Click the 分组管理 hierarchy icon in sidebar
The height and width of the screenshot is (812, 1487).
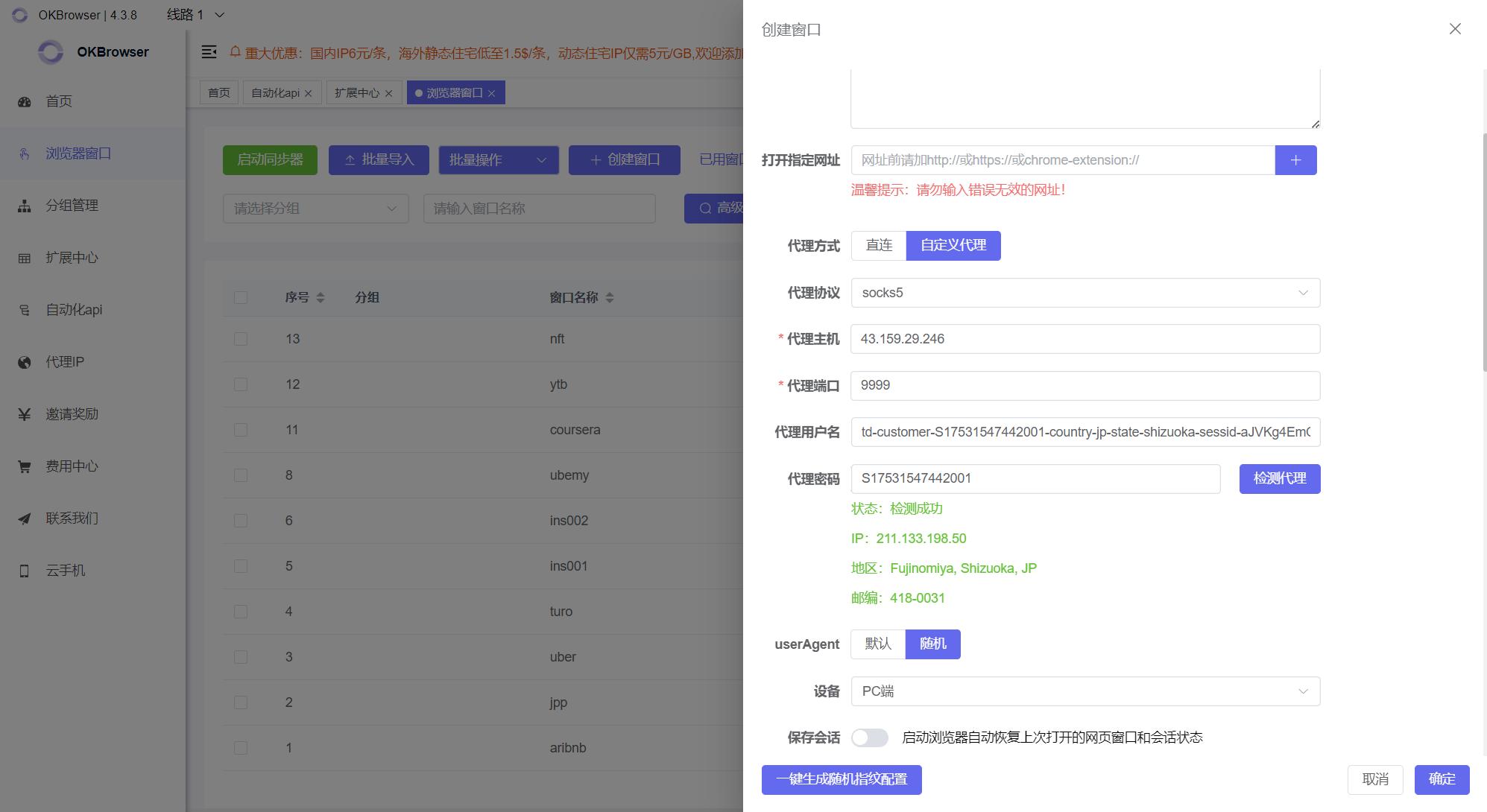25,206
